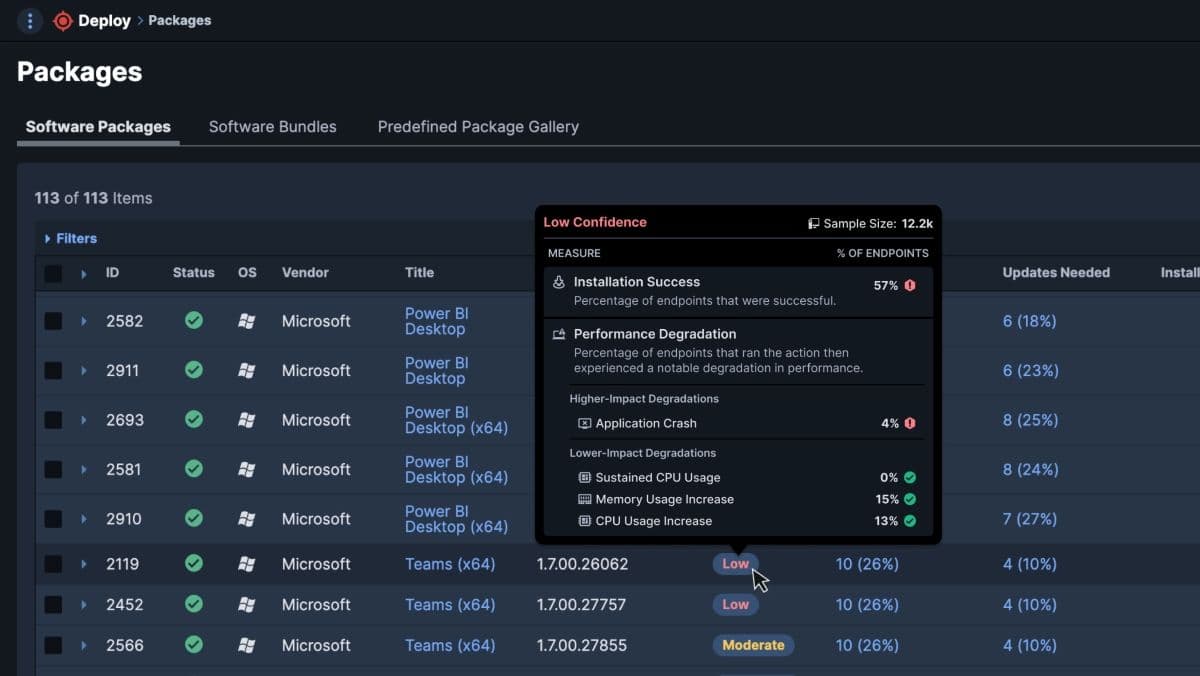Select checkbox for package ID 2910
The image size is (1200, 676).
[x=53, y=519]
